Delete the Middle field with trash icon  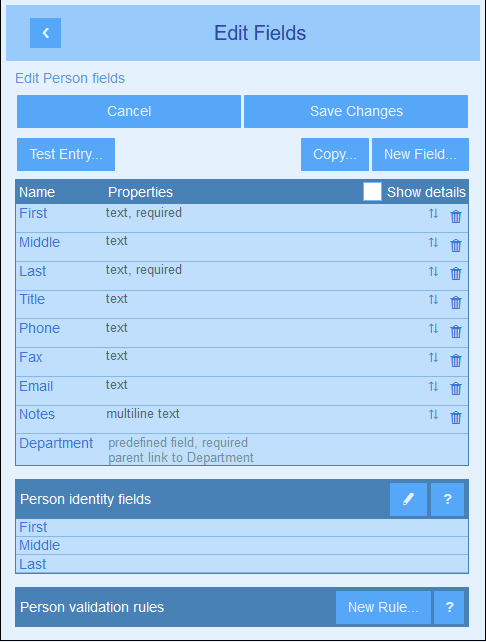click(x=456, y=245)
